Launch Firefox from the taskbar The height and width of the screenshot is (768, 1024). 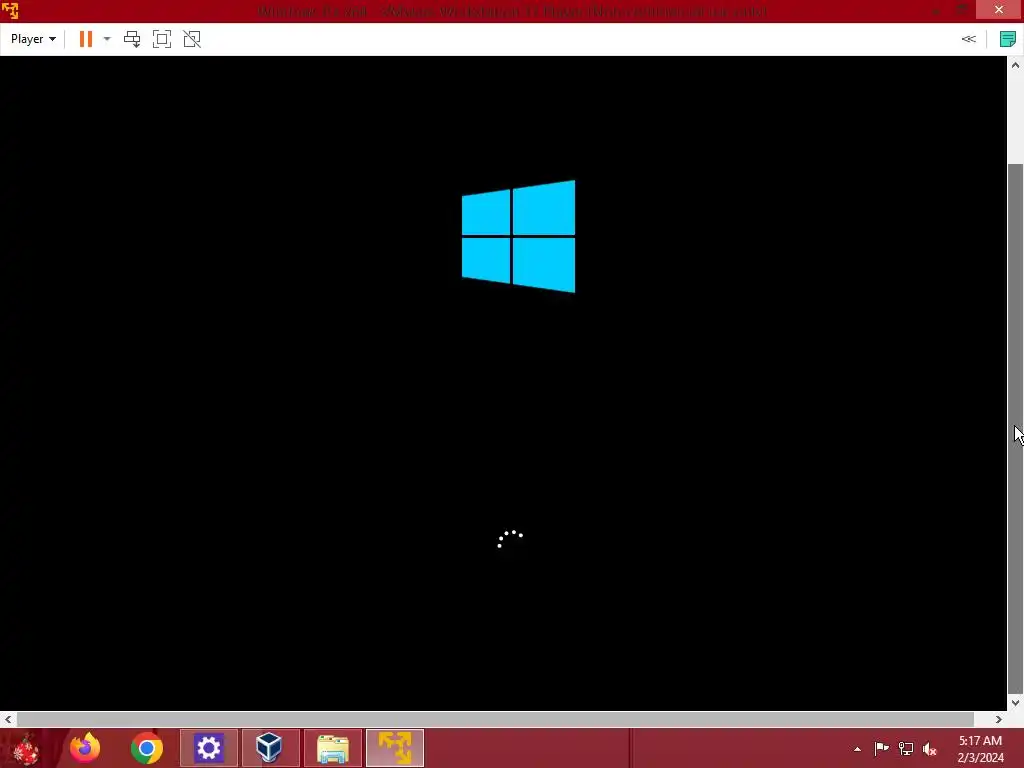[x=85, y=748]
